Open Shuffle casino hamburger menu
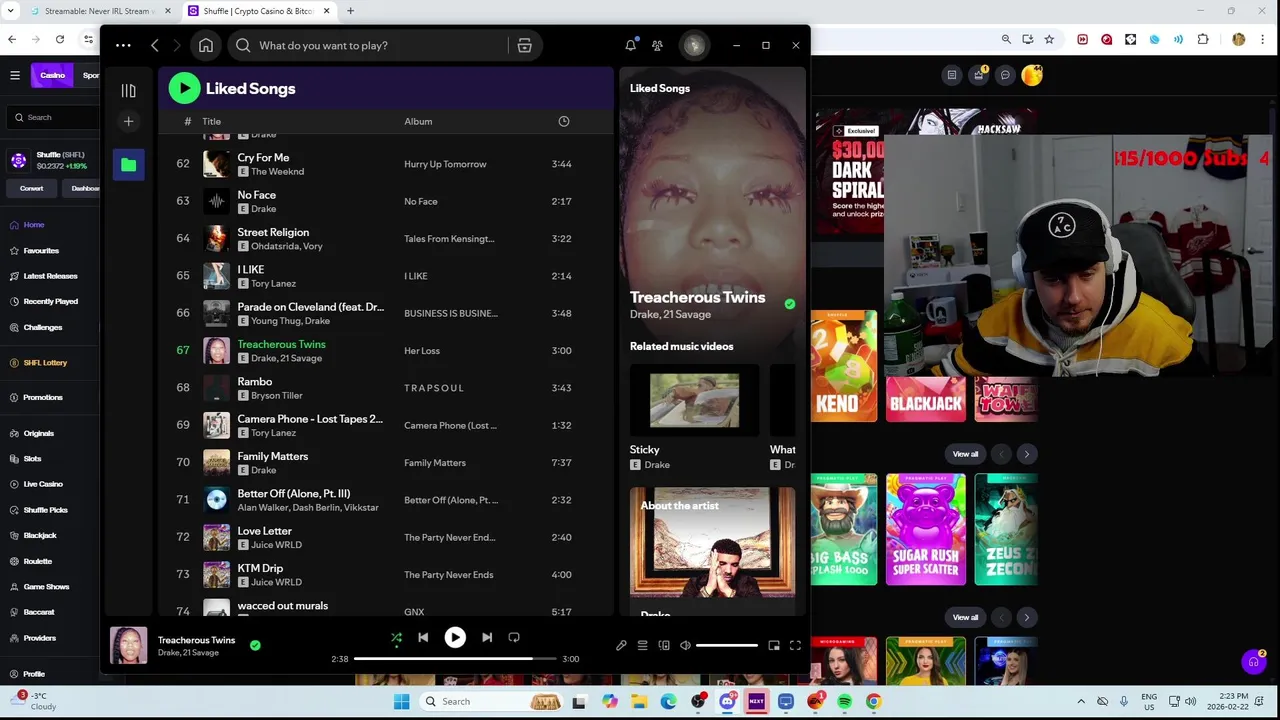Viewport: 1280px width, 720px height. tap(15, 75)
